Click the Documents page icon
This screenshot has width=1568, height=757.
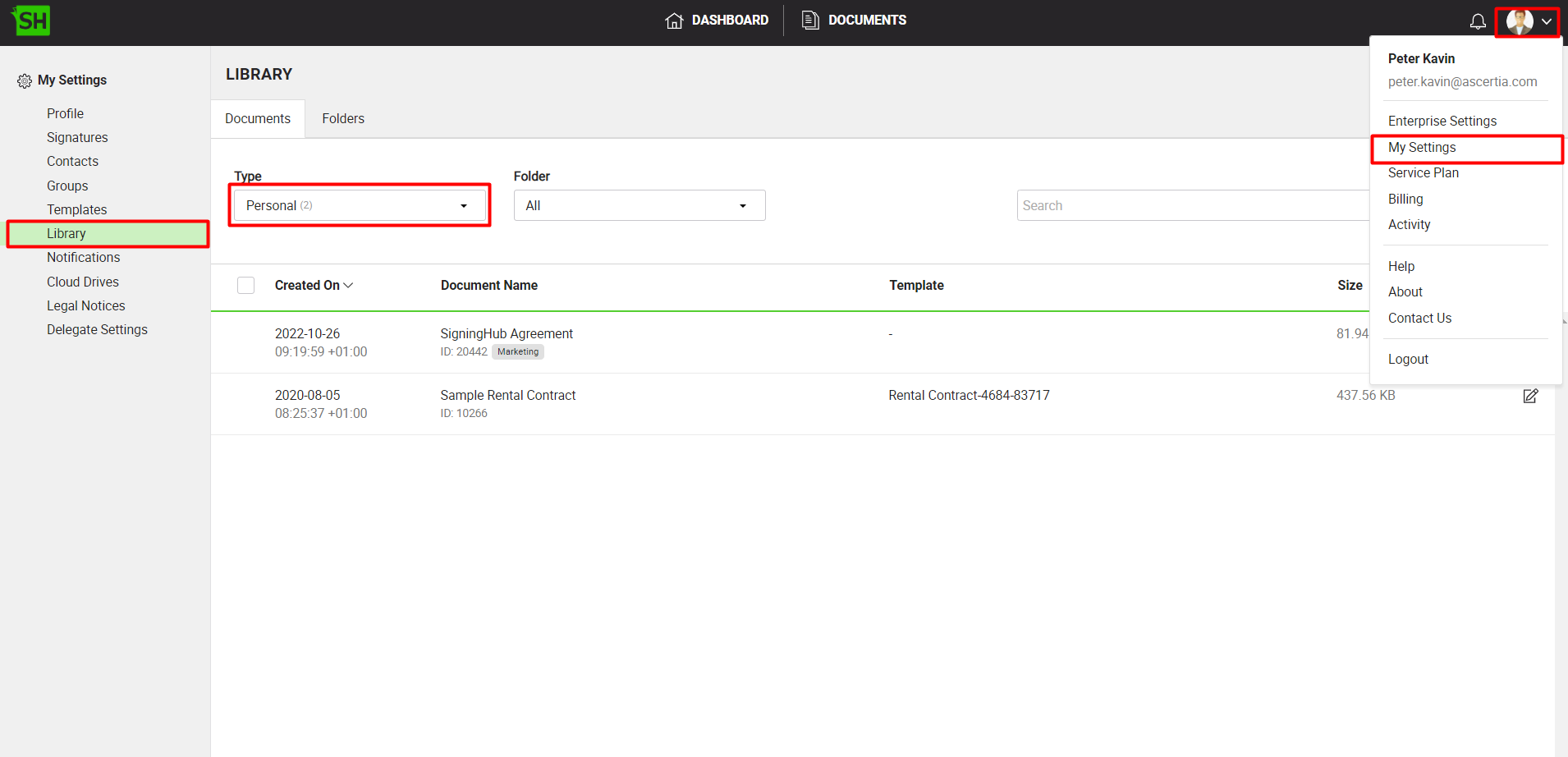point(810,21)
